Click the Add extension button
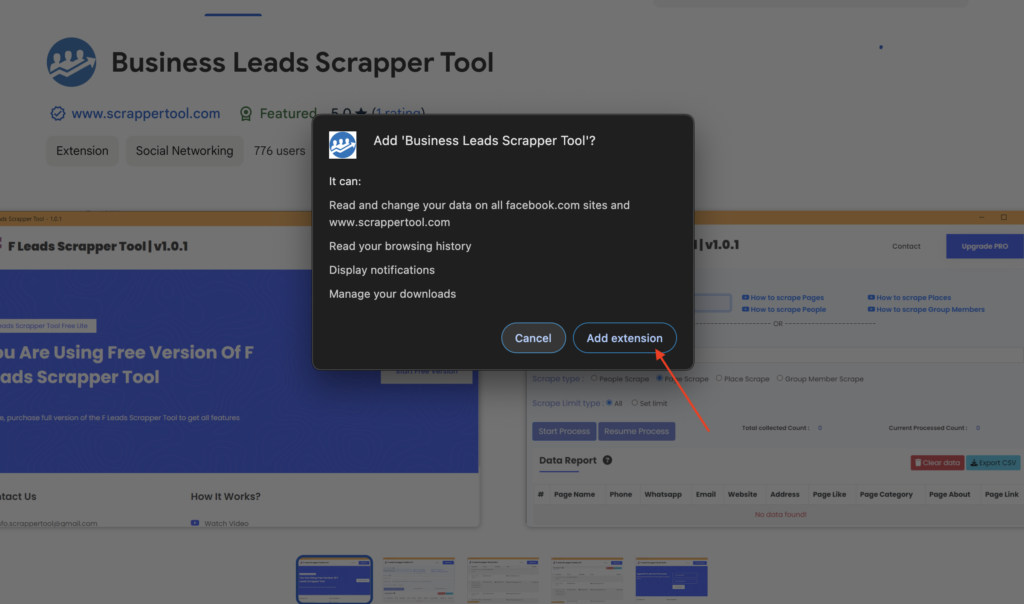Viewport: 1024px width, 604px height. [x=624, y=337]
